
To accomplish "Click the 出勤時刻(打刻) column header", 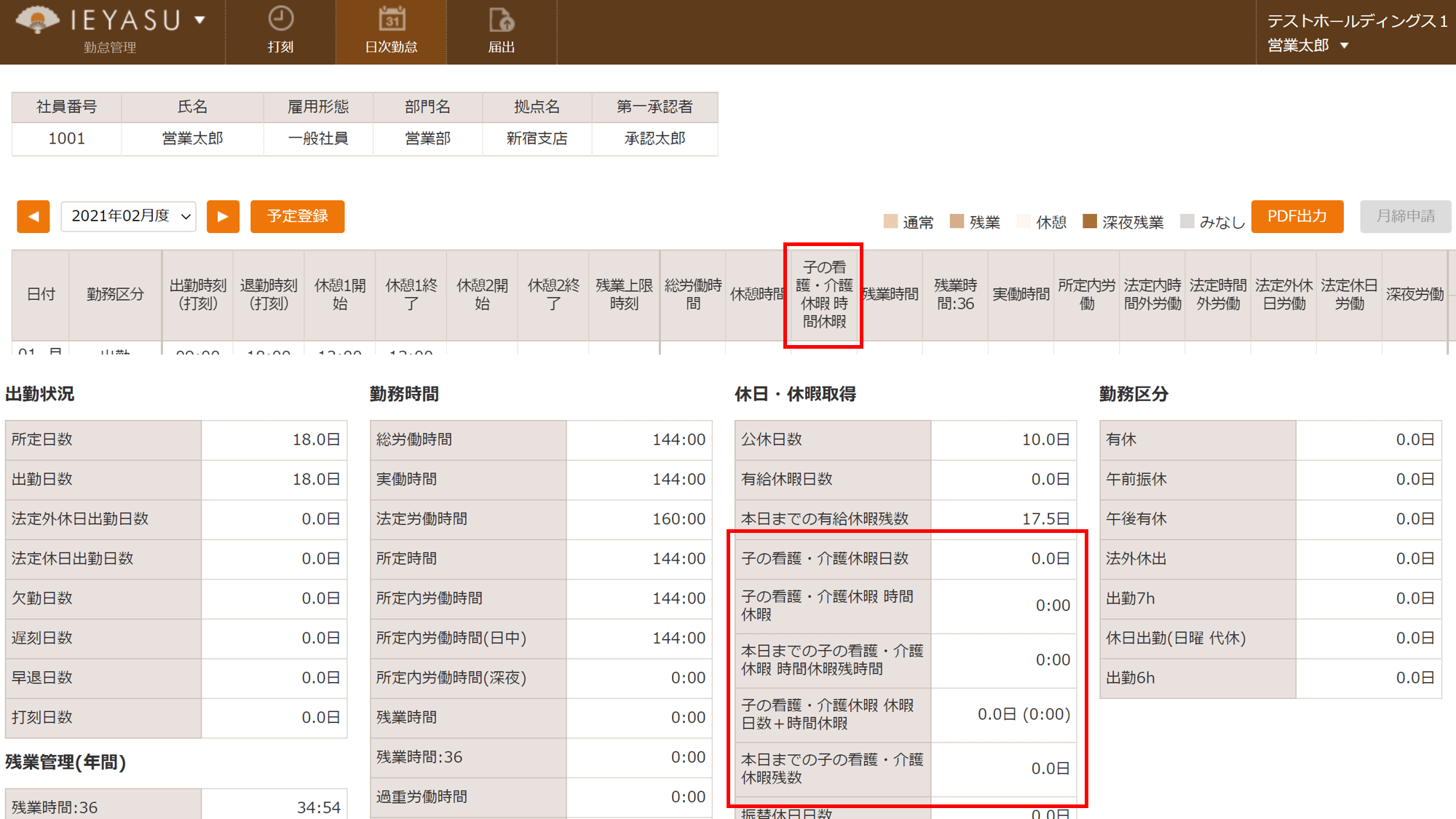I will click(x=198, y=294).
